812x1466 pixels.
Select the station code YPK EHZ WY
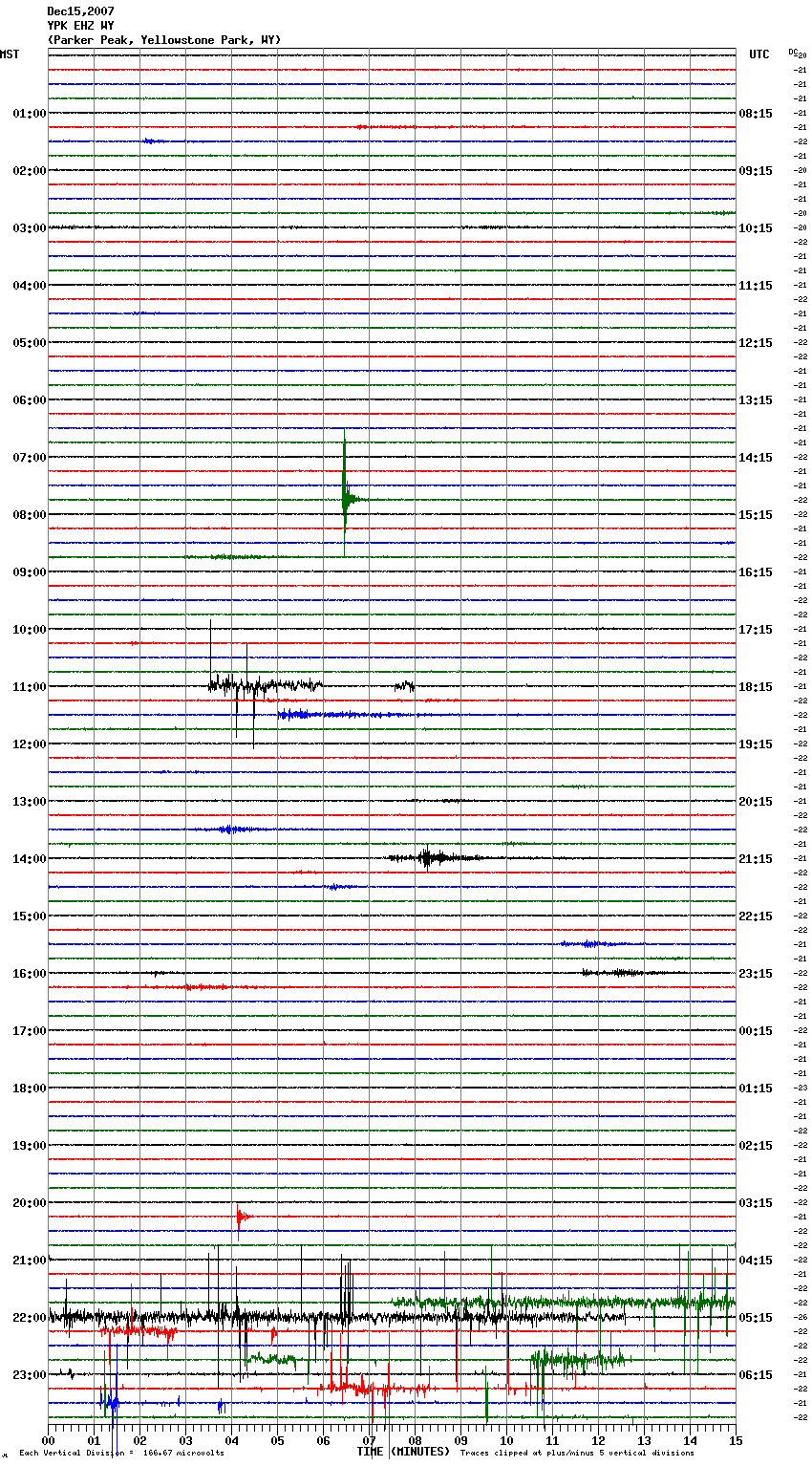pyautogui.click(x=81, y=26)
